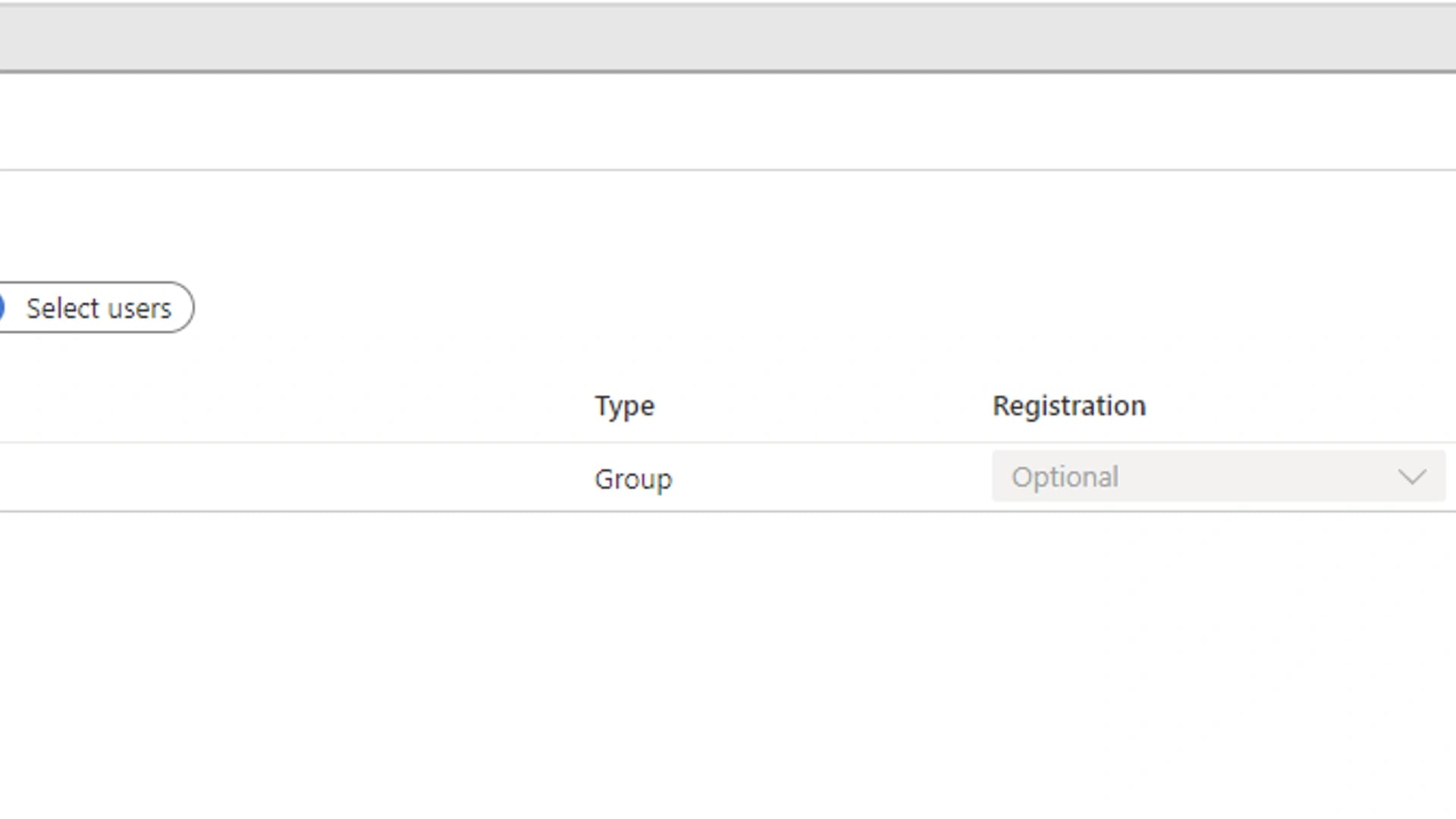
Task: Click the gray title bar at top
Action: tap(728, 38)
